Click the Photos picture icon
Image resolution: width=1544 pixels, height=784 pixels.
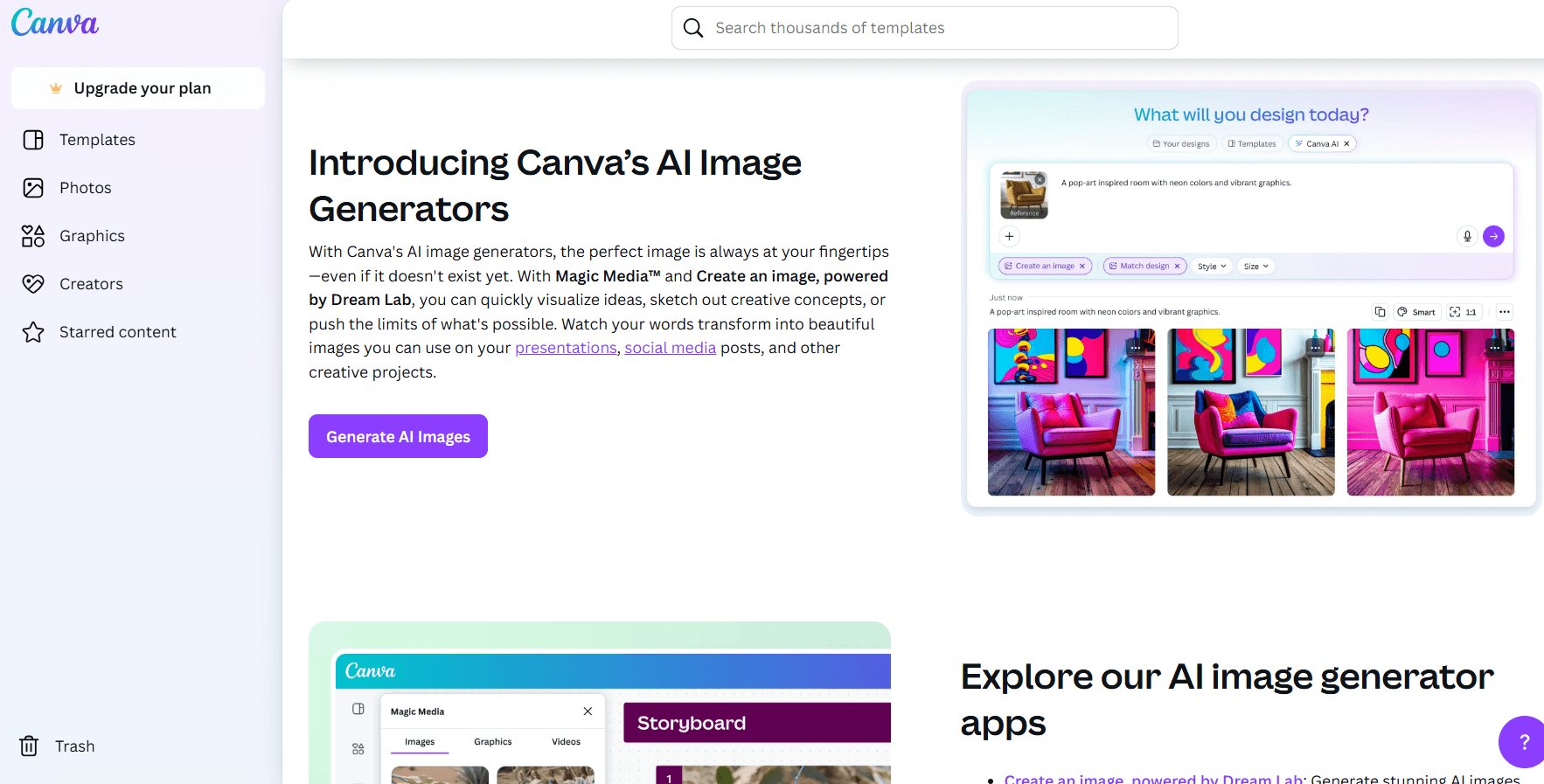(33, 188)
